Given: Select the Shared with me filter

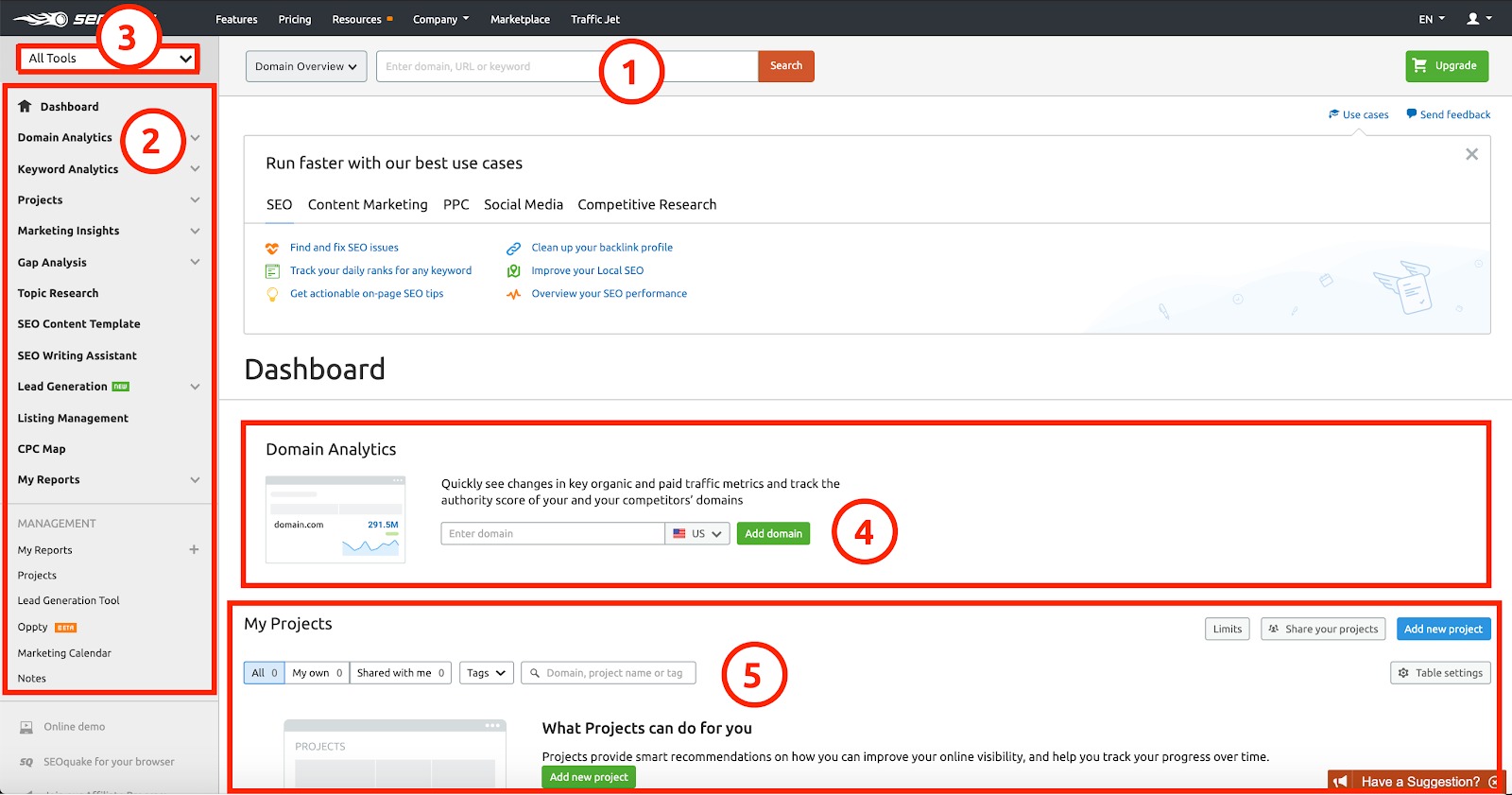Looking at the screenshot, I should pos(401,673).
